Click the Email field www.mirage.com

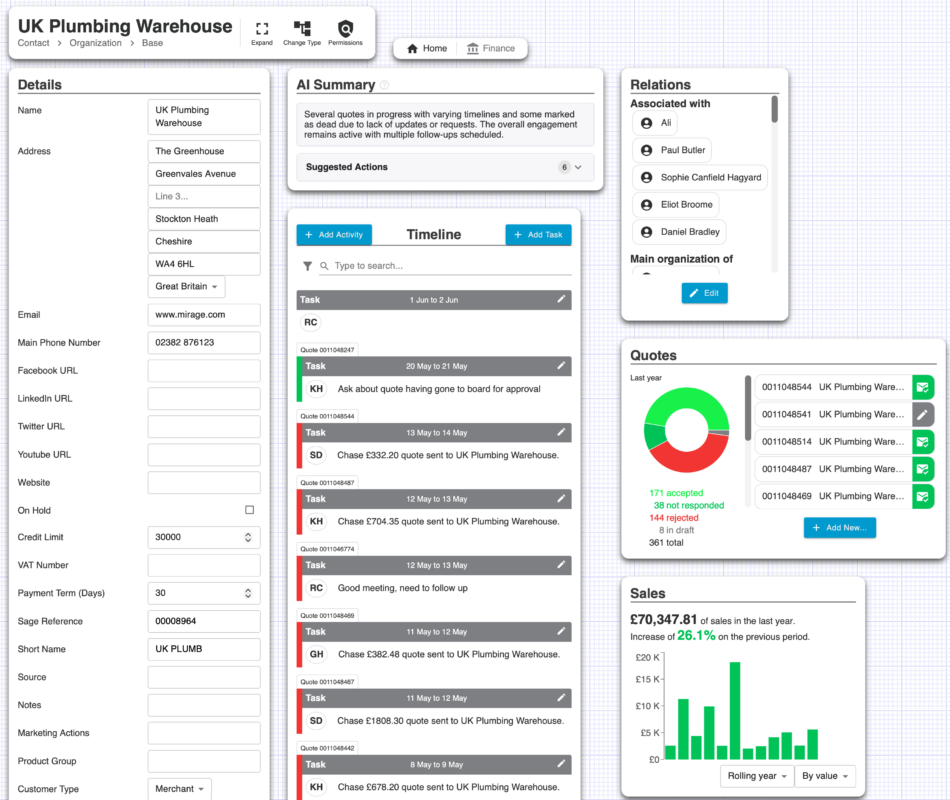(x=204, y=315)
